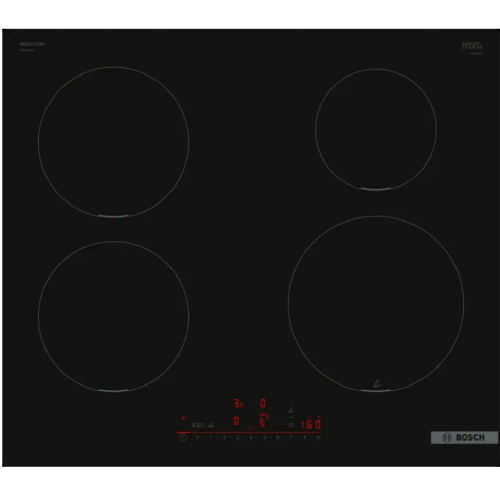Select the front-left zone display showing 0

point(236,421)
